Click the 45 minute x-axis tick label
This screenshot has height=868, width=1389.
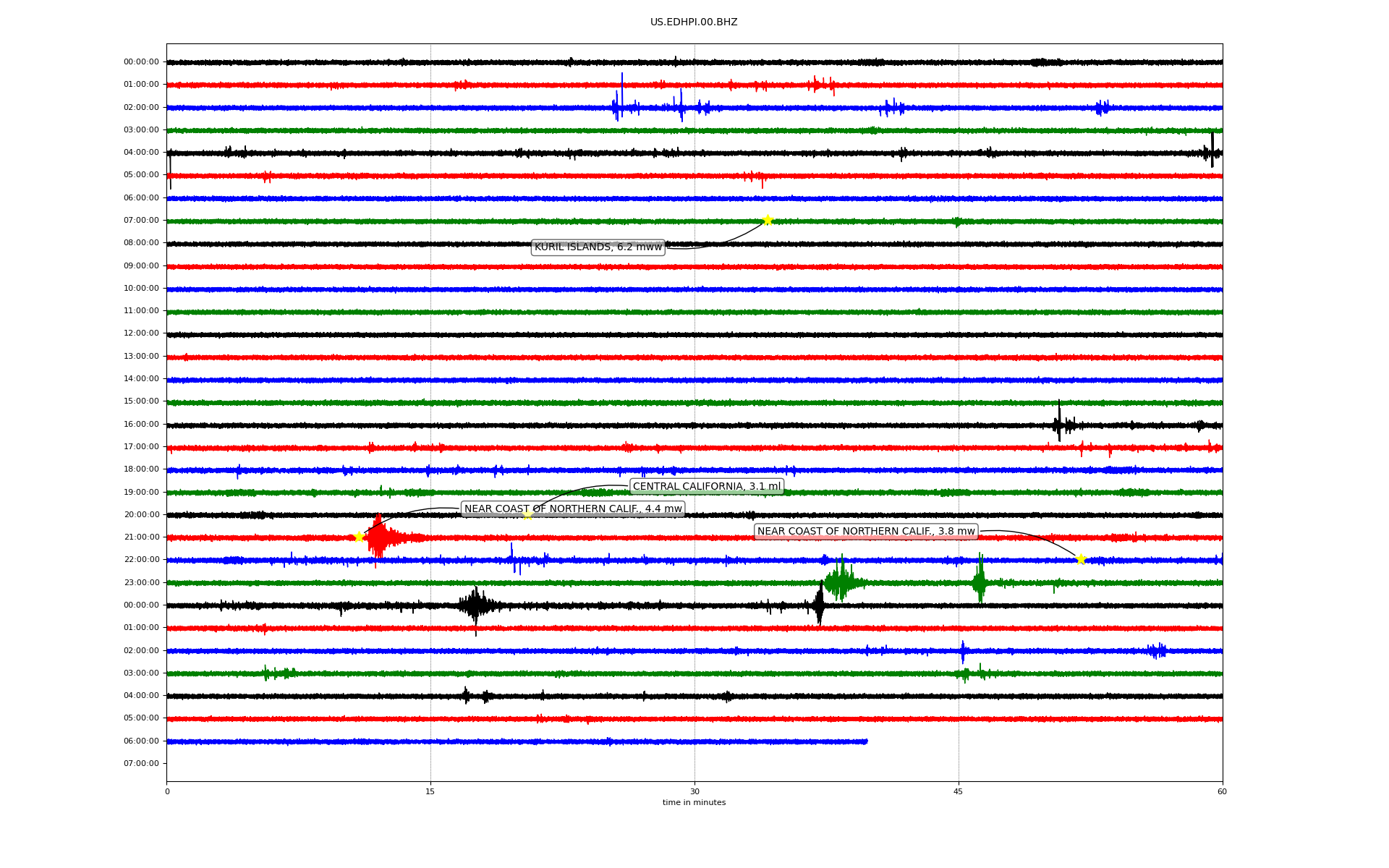pos(959,791)
